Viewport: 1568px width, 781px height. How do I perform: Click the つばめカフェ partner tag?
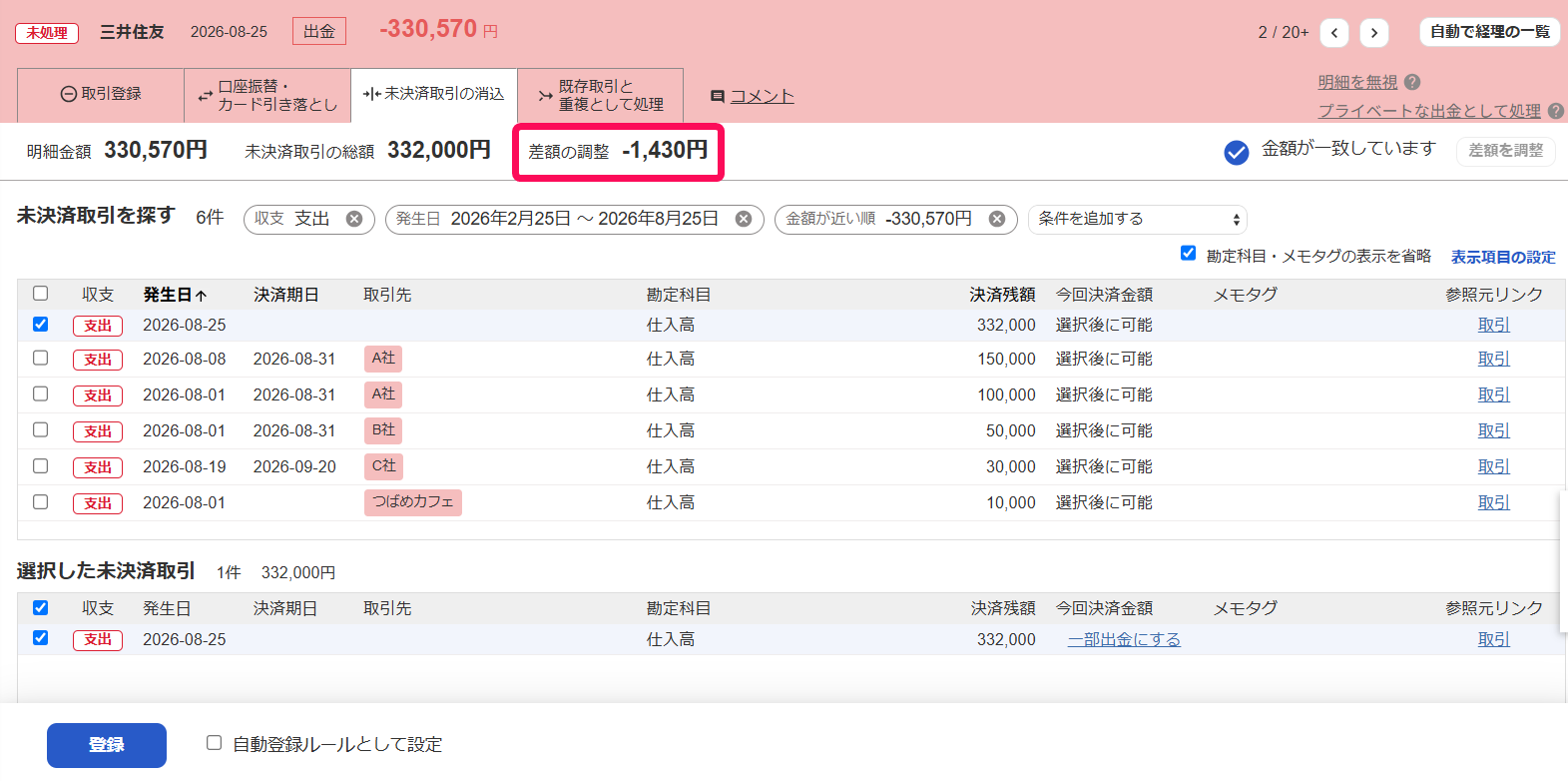click(x=413, y=502)
